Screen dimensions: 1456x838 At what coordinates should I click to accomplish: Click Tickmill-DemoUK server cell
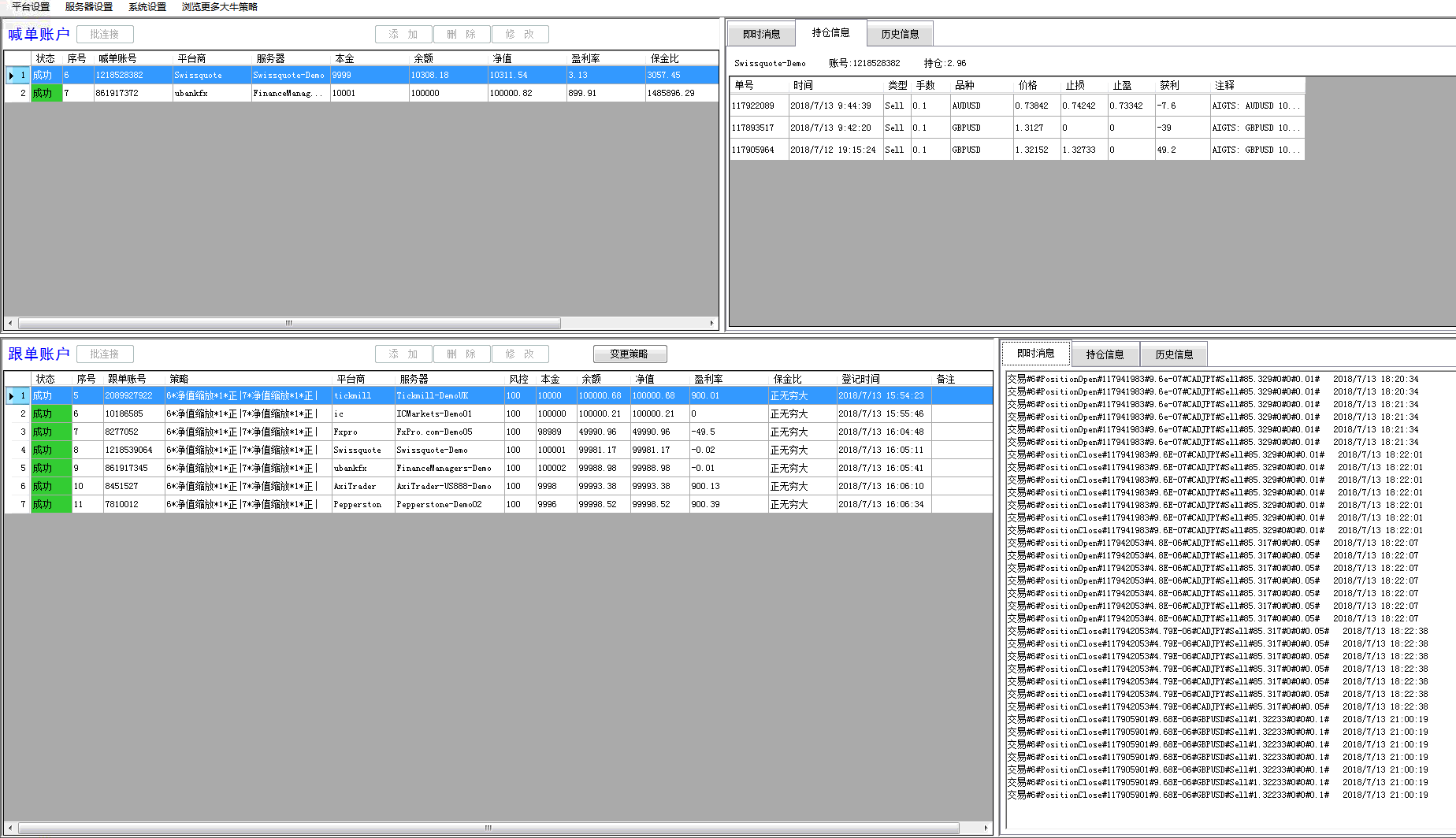[449, 396]
